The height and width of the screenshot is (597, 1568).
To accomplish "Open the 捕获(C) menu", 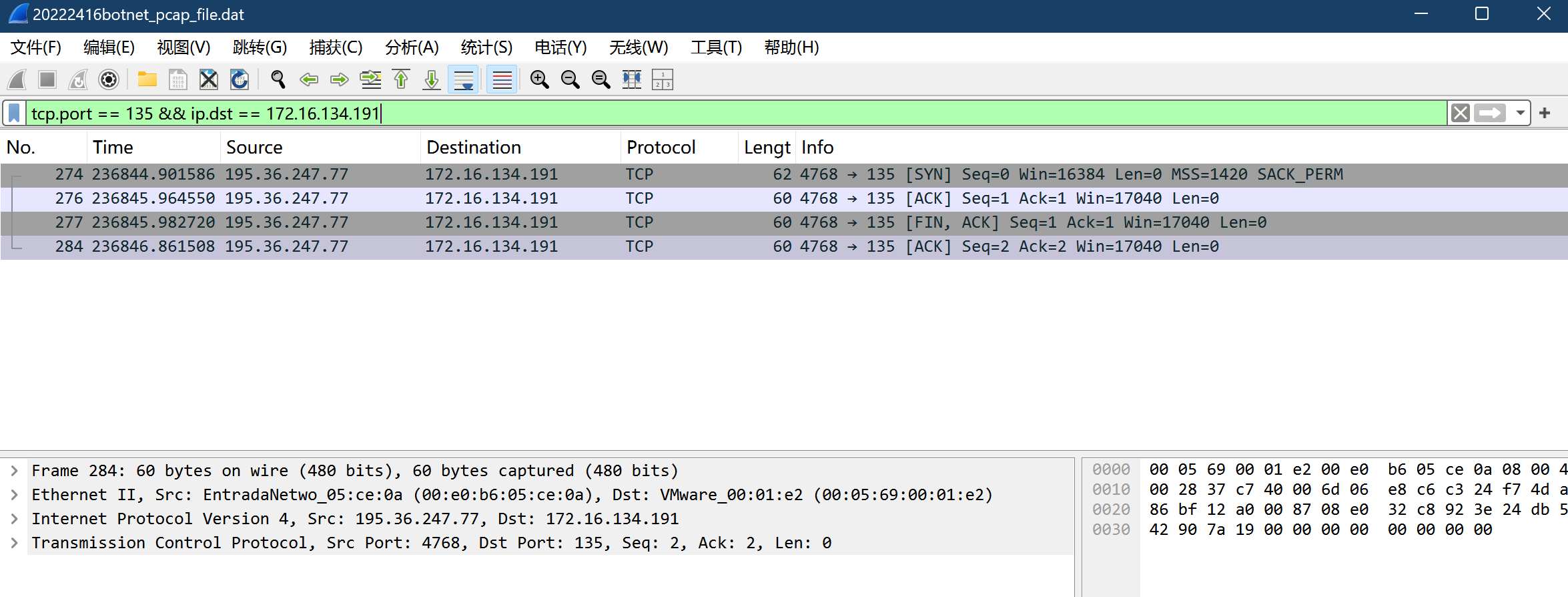I will [x=336, y=47].
